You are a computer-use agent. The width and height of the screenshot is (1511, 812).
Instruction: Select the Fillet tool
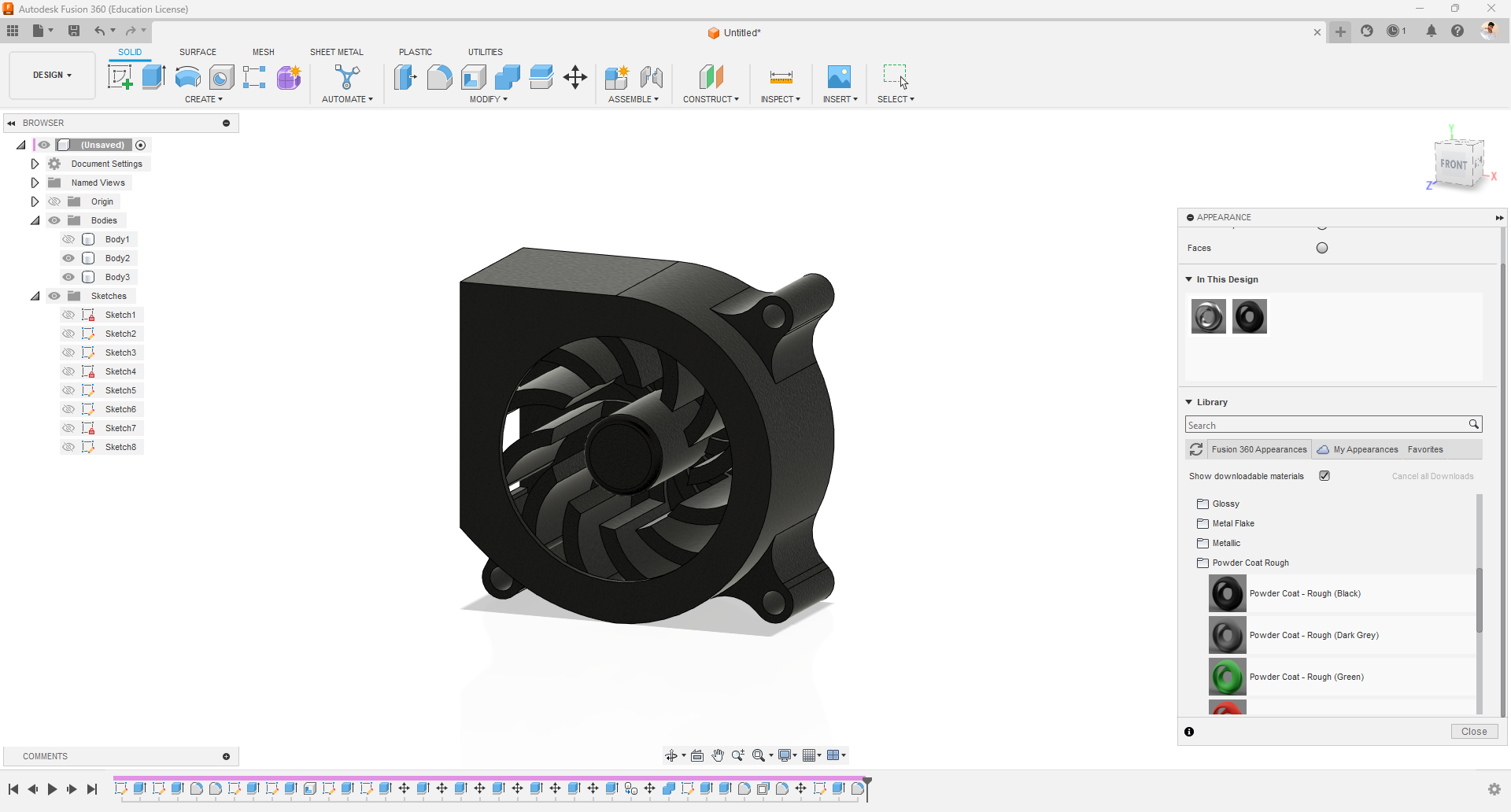[x=439, y=77]
